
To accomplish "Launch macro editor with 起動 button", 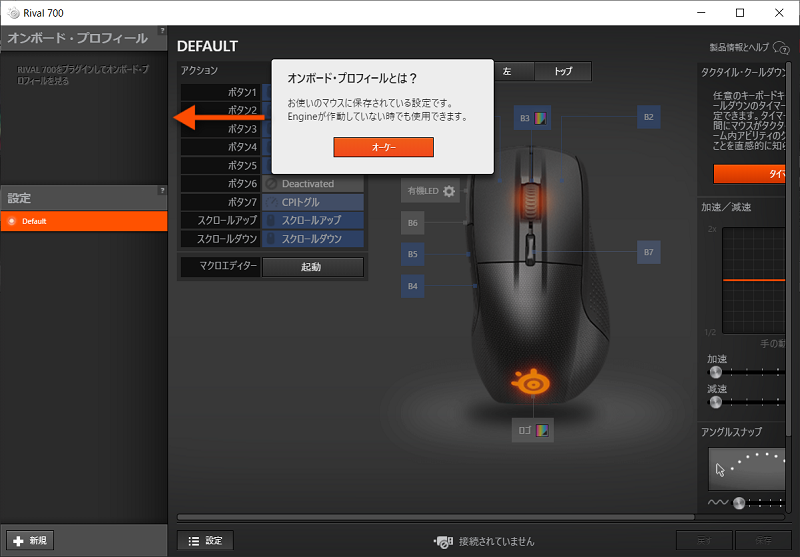I will pos(313,267).
